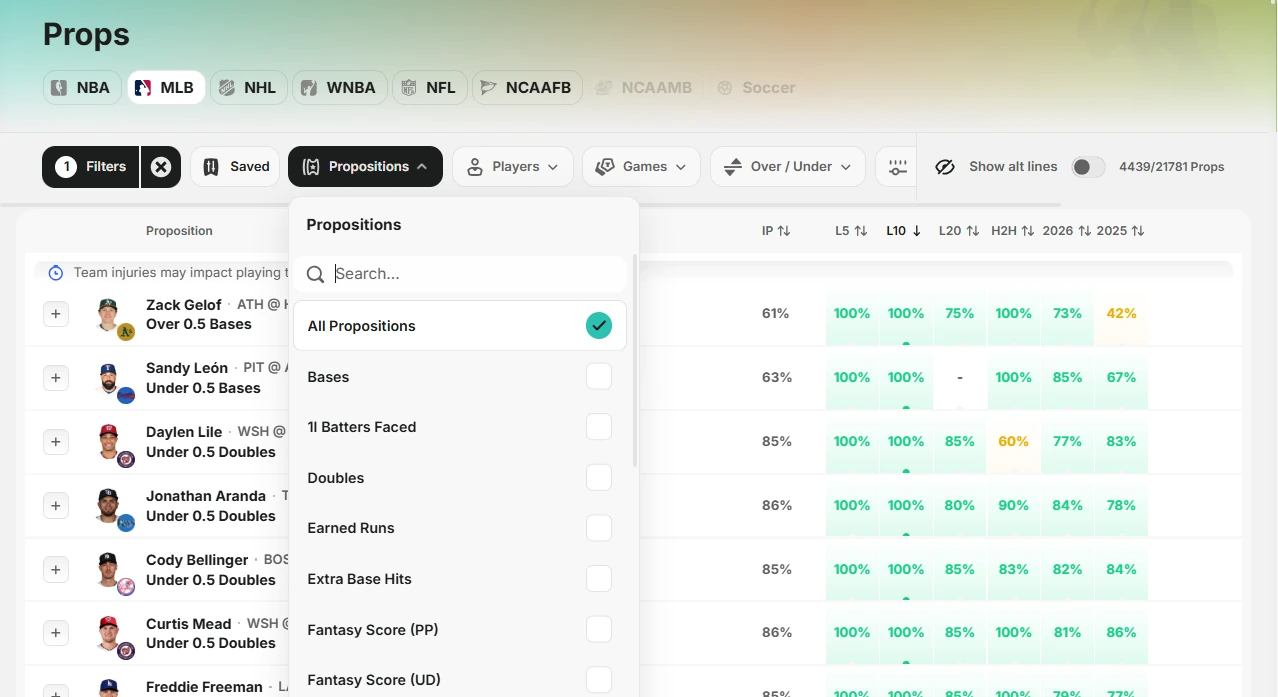Expand Sandy León row with plus
This screenshot has width=1278, height=697.
(x=56, y=378)
